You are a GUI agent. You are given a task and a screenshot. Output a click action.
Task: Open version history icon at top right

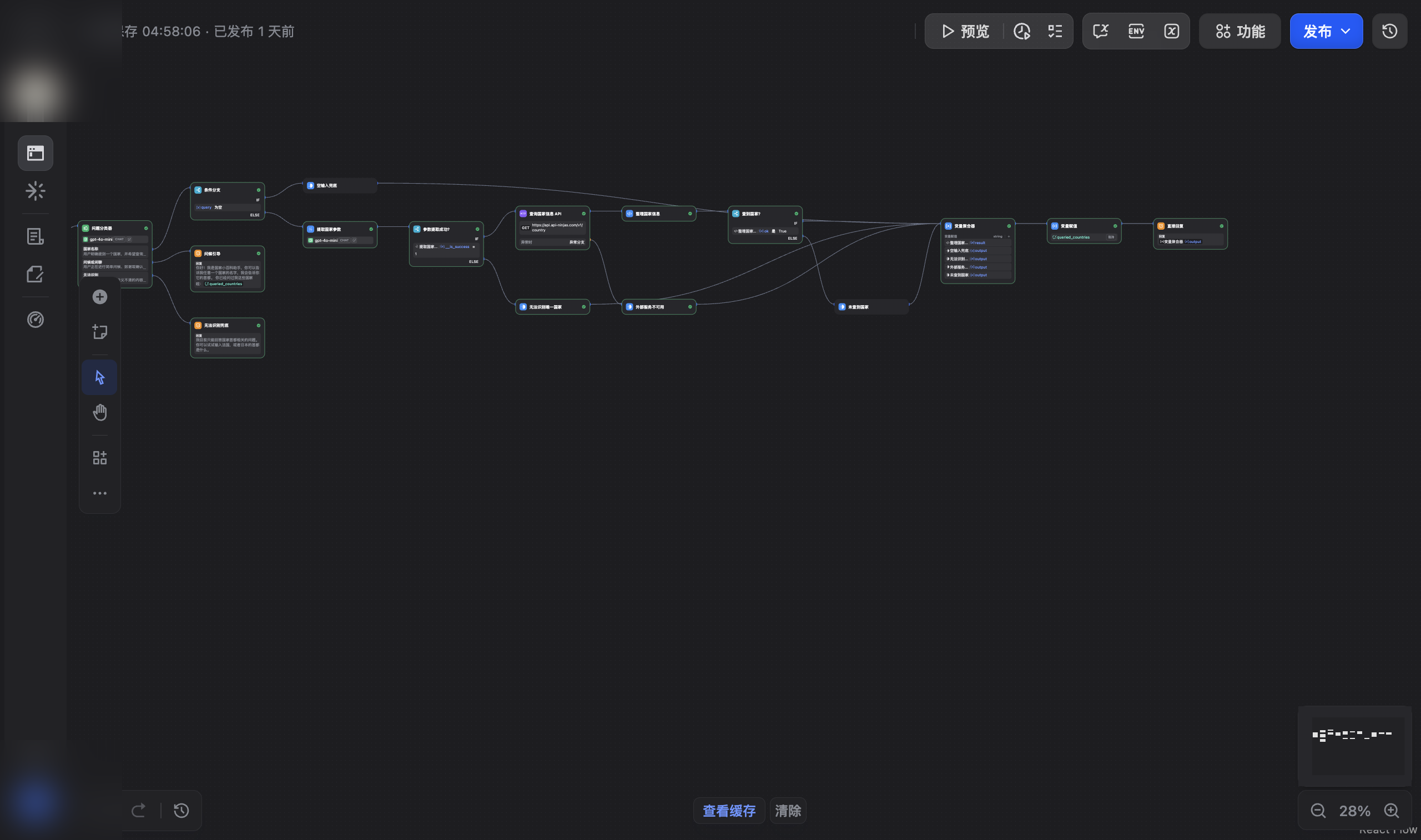1389,31
